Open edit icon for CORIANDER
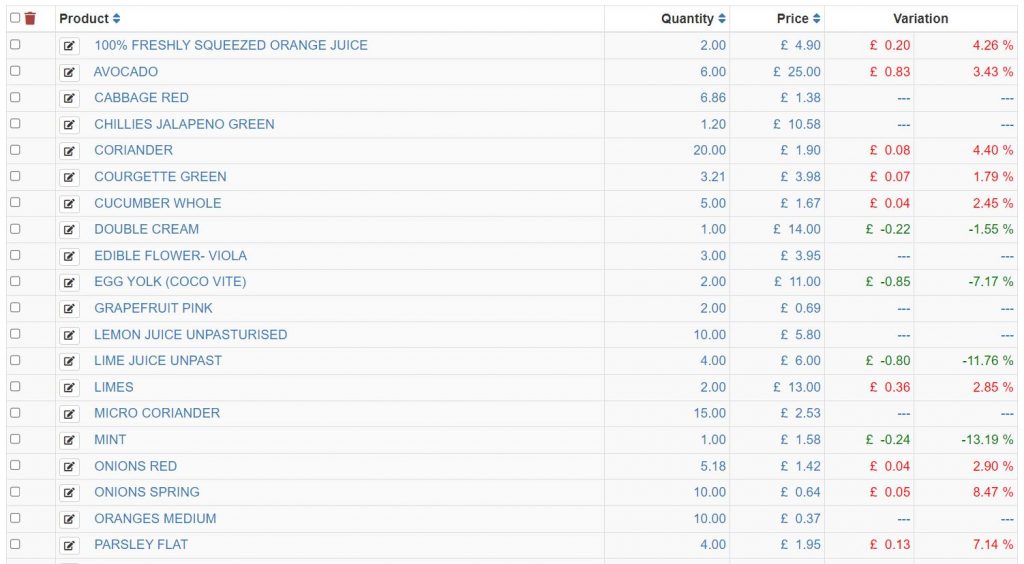Viewport: 1024px width, 564px height. (x=69, y=151)
